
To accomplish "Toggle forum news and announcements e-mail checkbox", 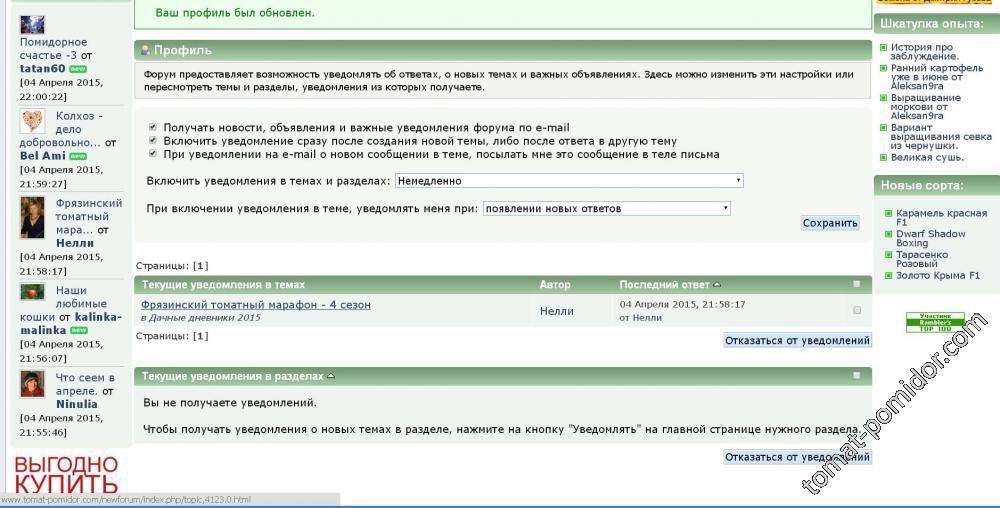I will (x=153, y=128).
